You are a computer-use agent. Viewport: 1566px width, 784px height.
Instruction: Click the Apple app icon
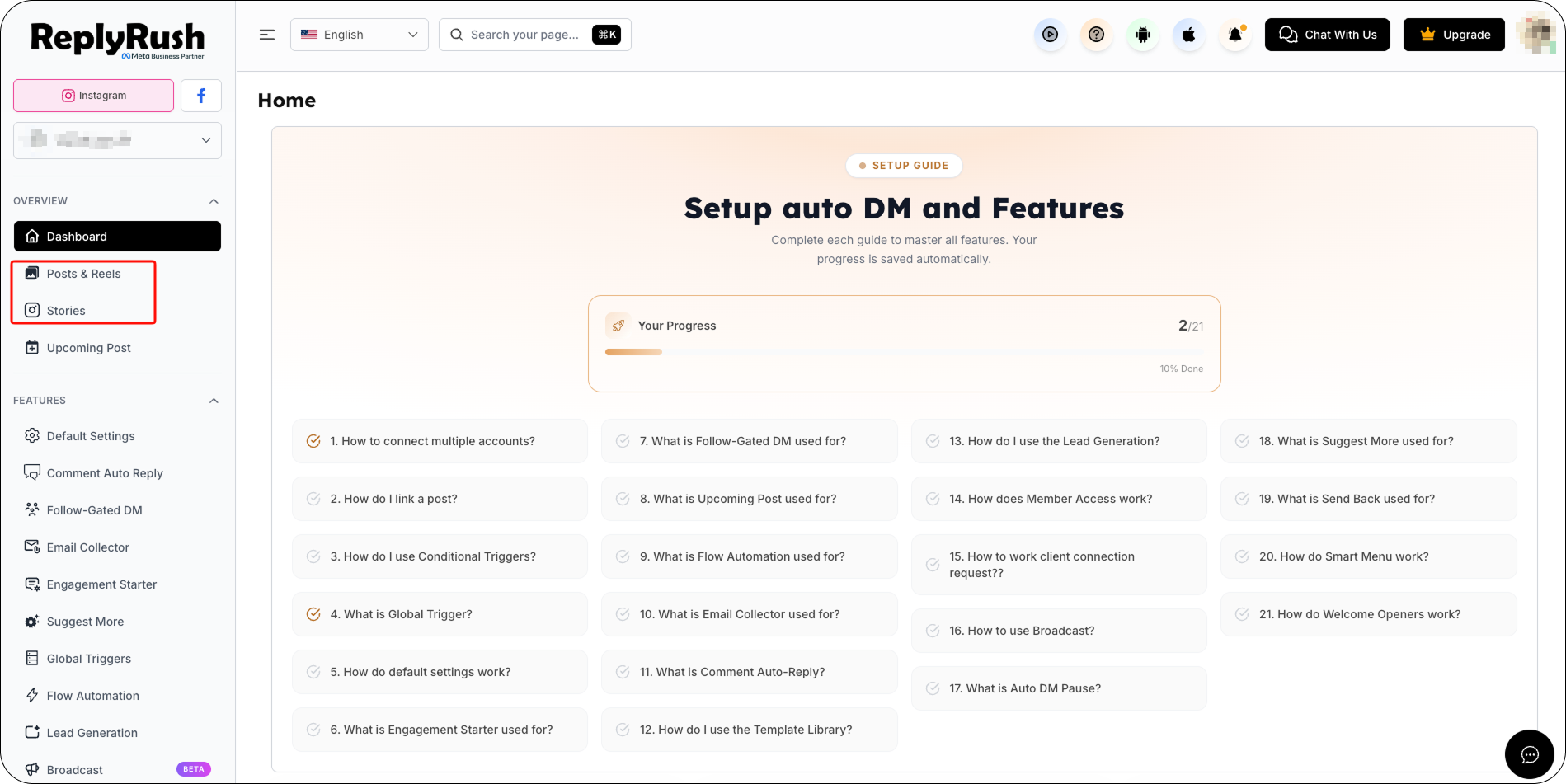tap(1188, 35)
